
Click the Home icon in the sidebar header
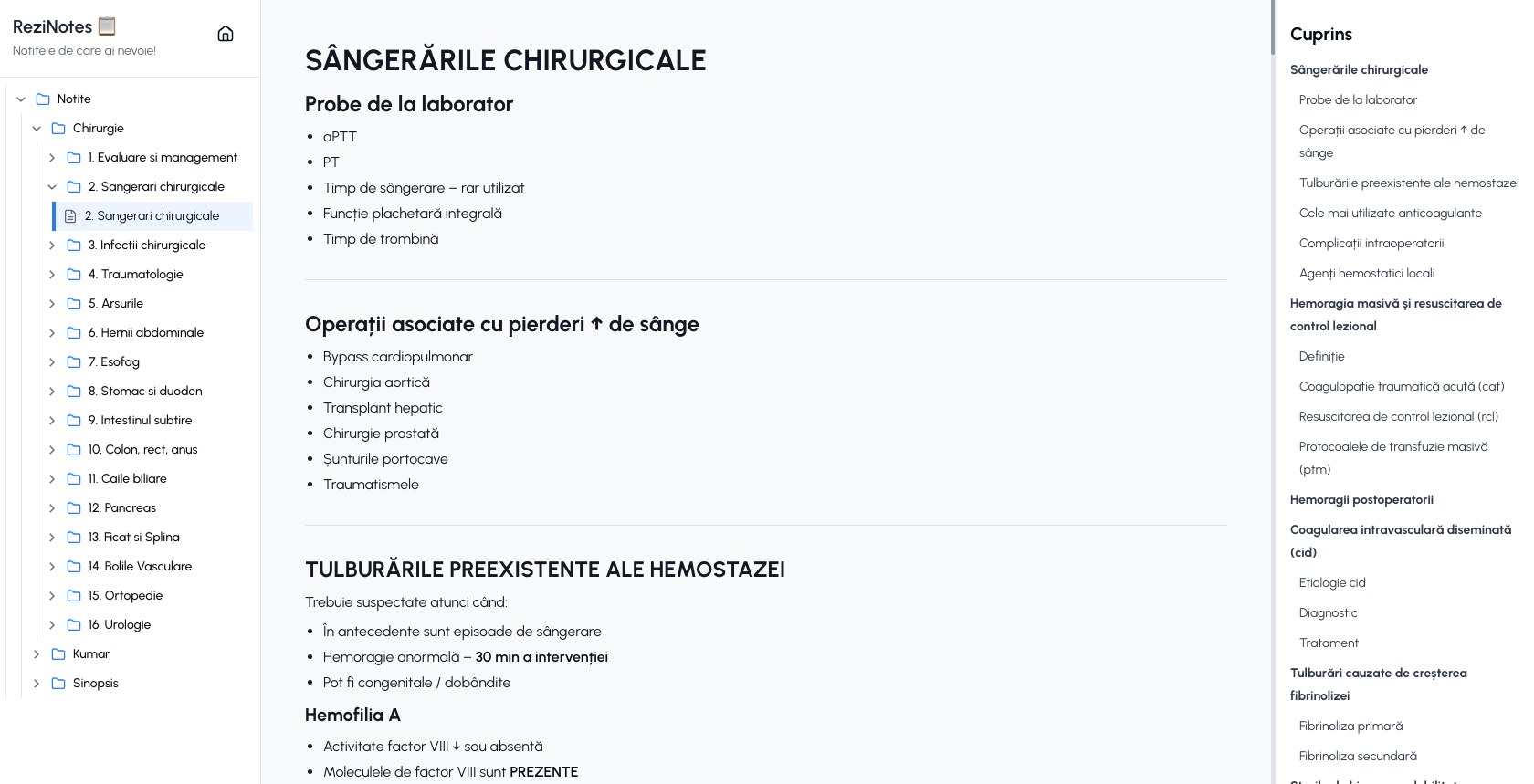[x=226, y=32]
